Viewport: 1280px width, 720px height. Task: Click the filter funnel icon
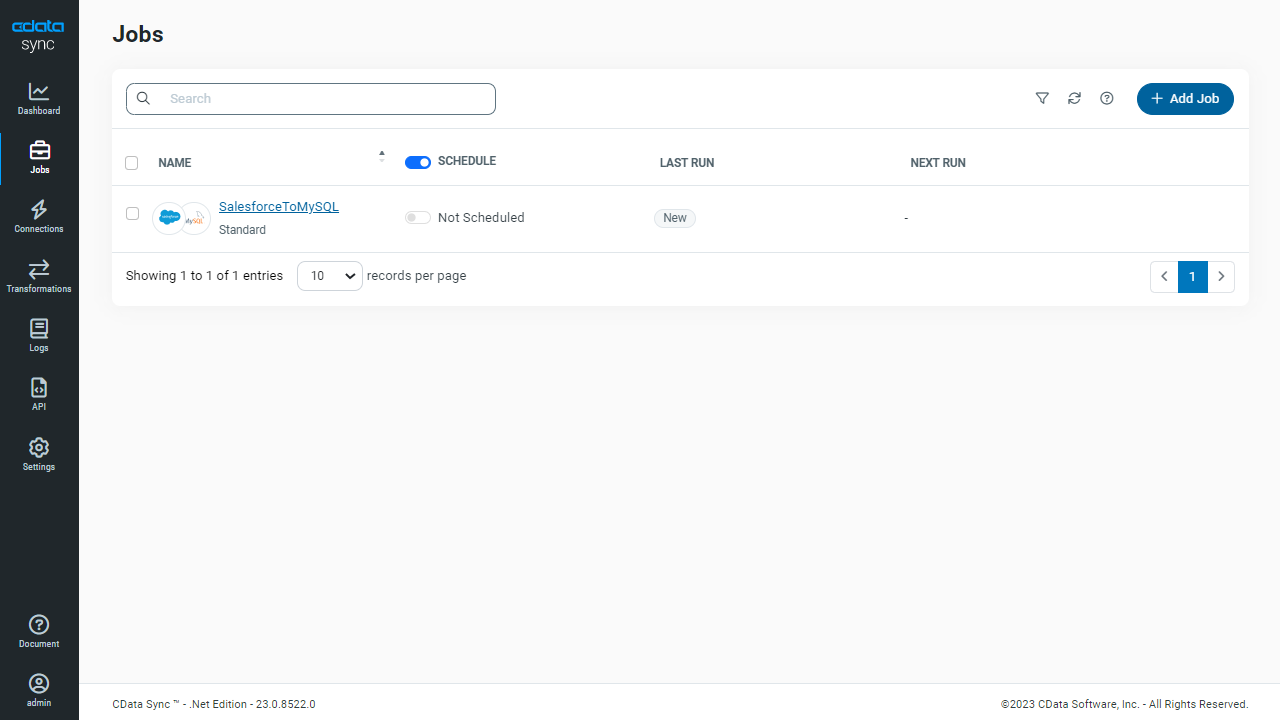click(x=1042, y=98)
